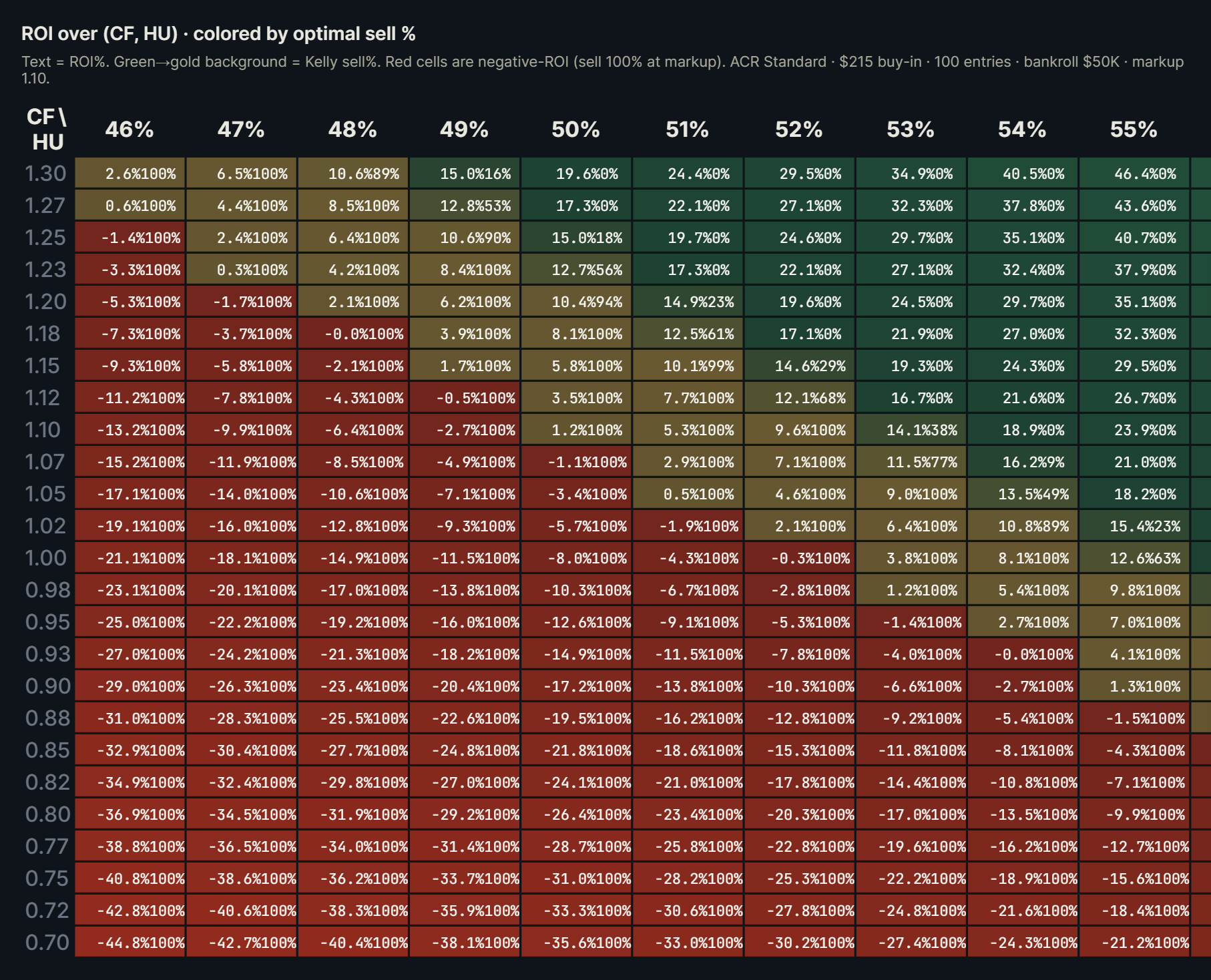
Task: Click the cell showing 46.4% ROI
Action: click(x=1134, y=173)
